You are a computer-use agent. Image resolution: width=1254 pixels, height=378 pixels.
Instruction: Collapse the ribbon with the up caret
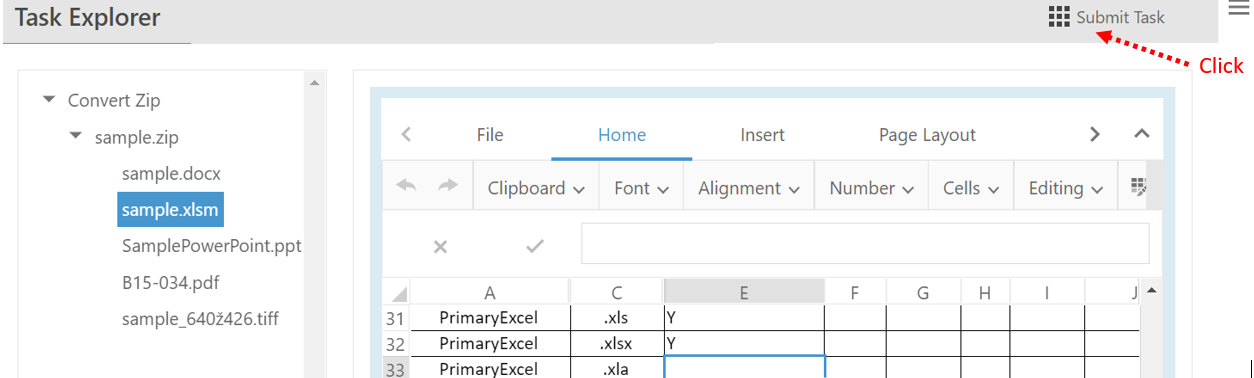1142,134
